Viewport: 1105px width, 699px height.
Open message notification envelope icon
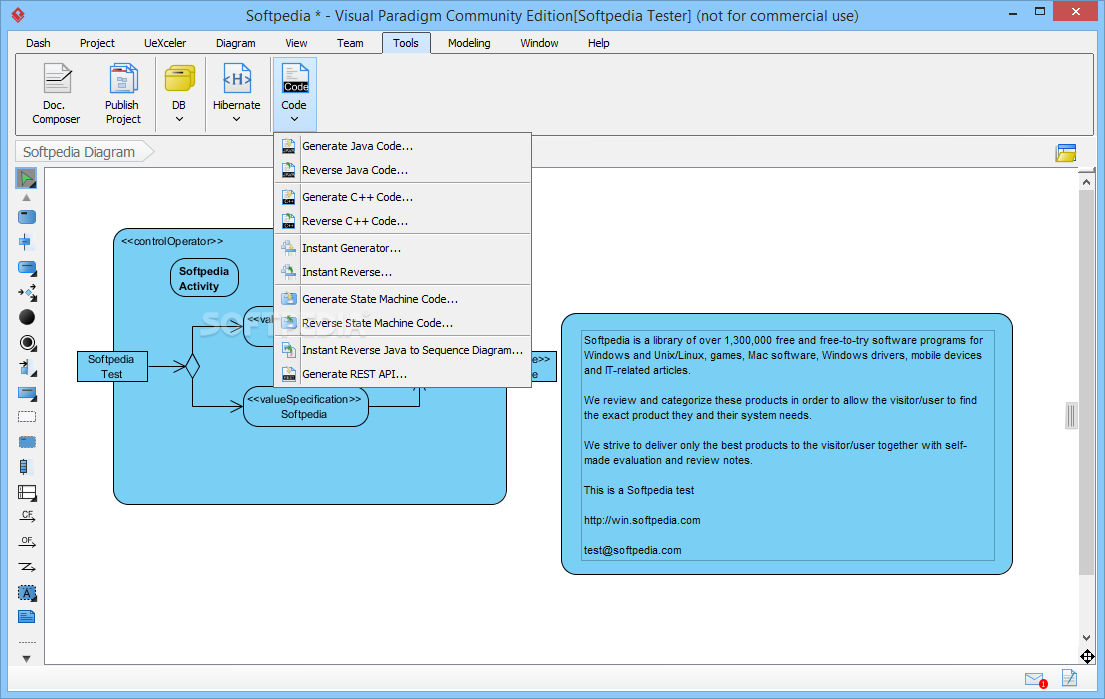click(1035, 679)
